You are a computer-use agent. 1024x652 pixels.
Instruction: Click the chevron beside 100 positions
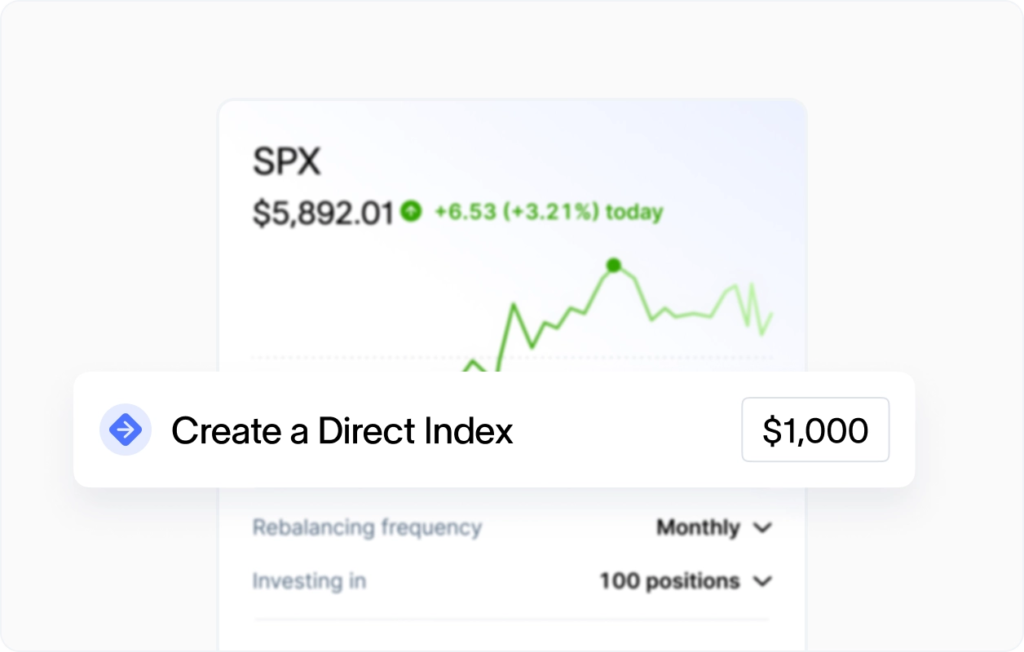[x=763, y=581]
